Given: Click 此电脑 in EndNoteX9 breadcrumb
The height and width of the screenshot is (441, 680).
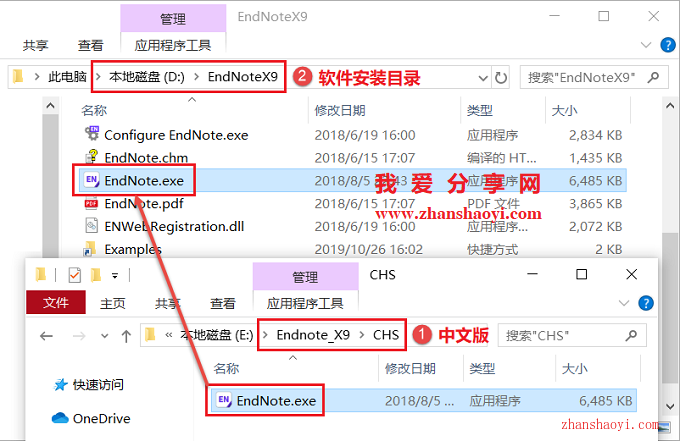Looking at the screenshot, I should (x=67, y=77).
